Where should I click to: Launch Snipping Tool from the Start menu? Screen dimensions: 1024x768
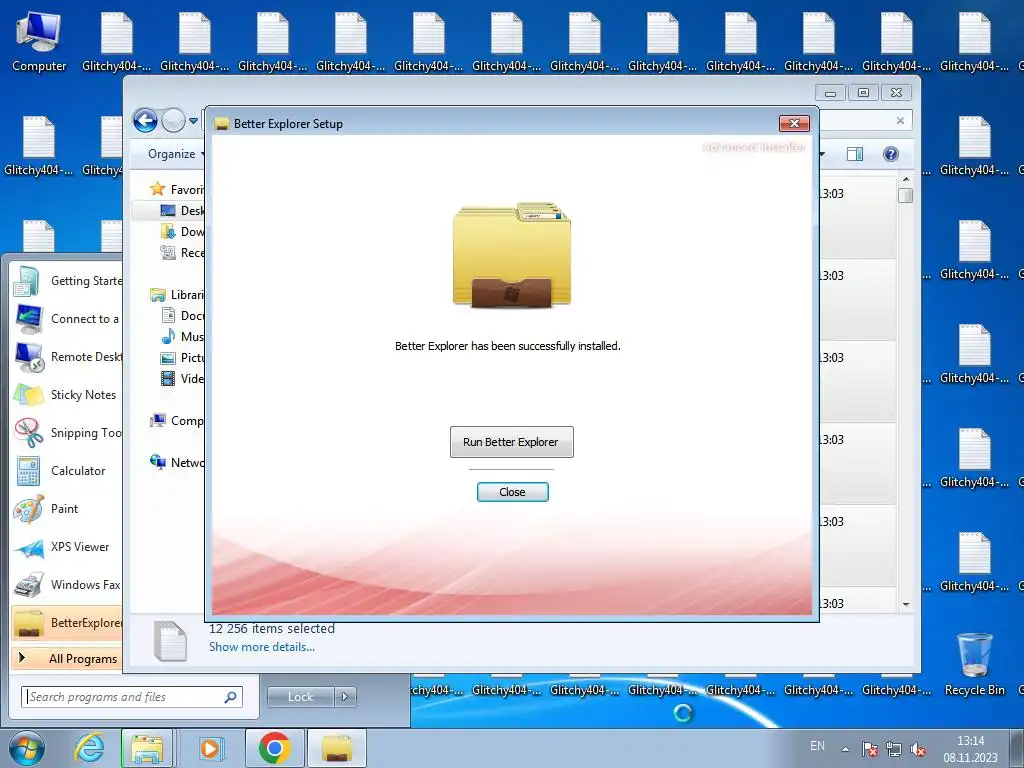click(67, 432)
